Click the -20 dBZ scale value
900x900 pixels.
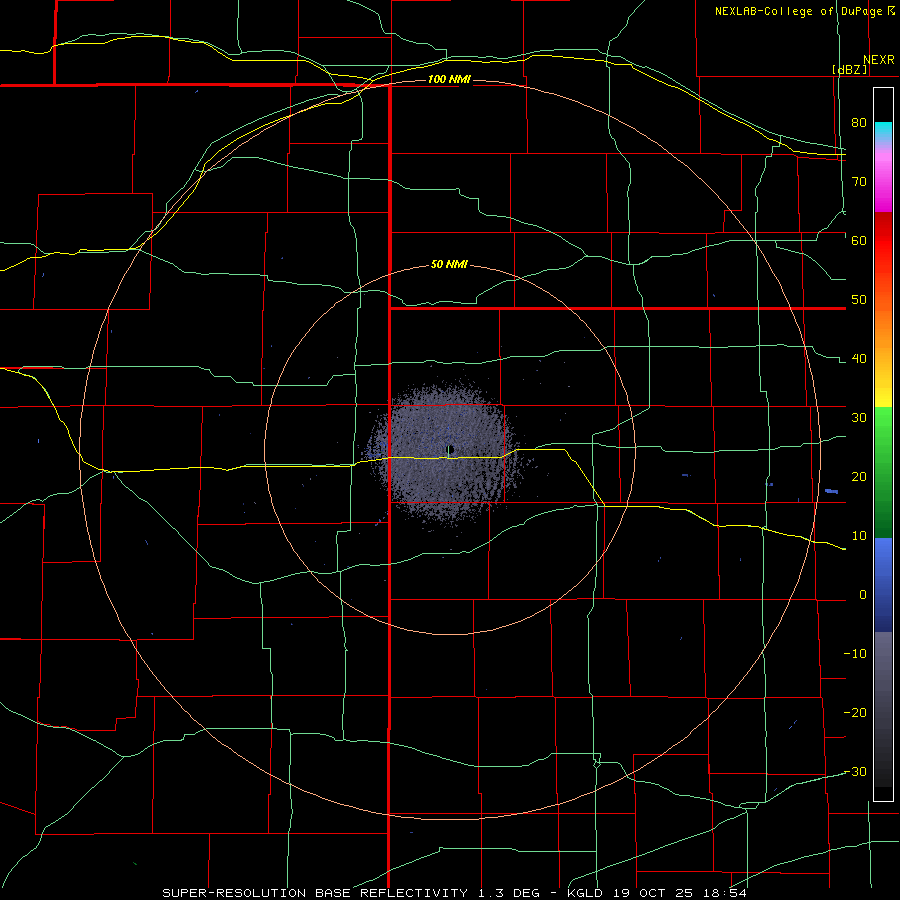[x=855, y=713]
